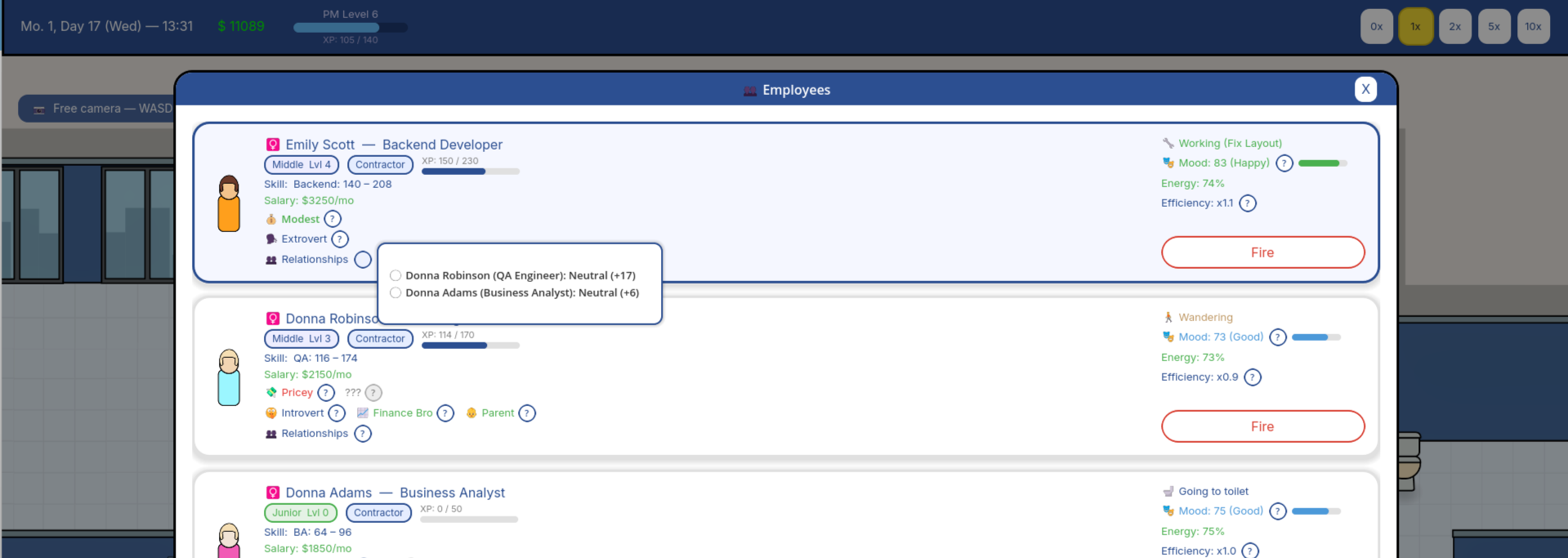
Task: Click the Pricey trait help icon
Action: pyautogui.click(x=326, y=393)
